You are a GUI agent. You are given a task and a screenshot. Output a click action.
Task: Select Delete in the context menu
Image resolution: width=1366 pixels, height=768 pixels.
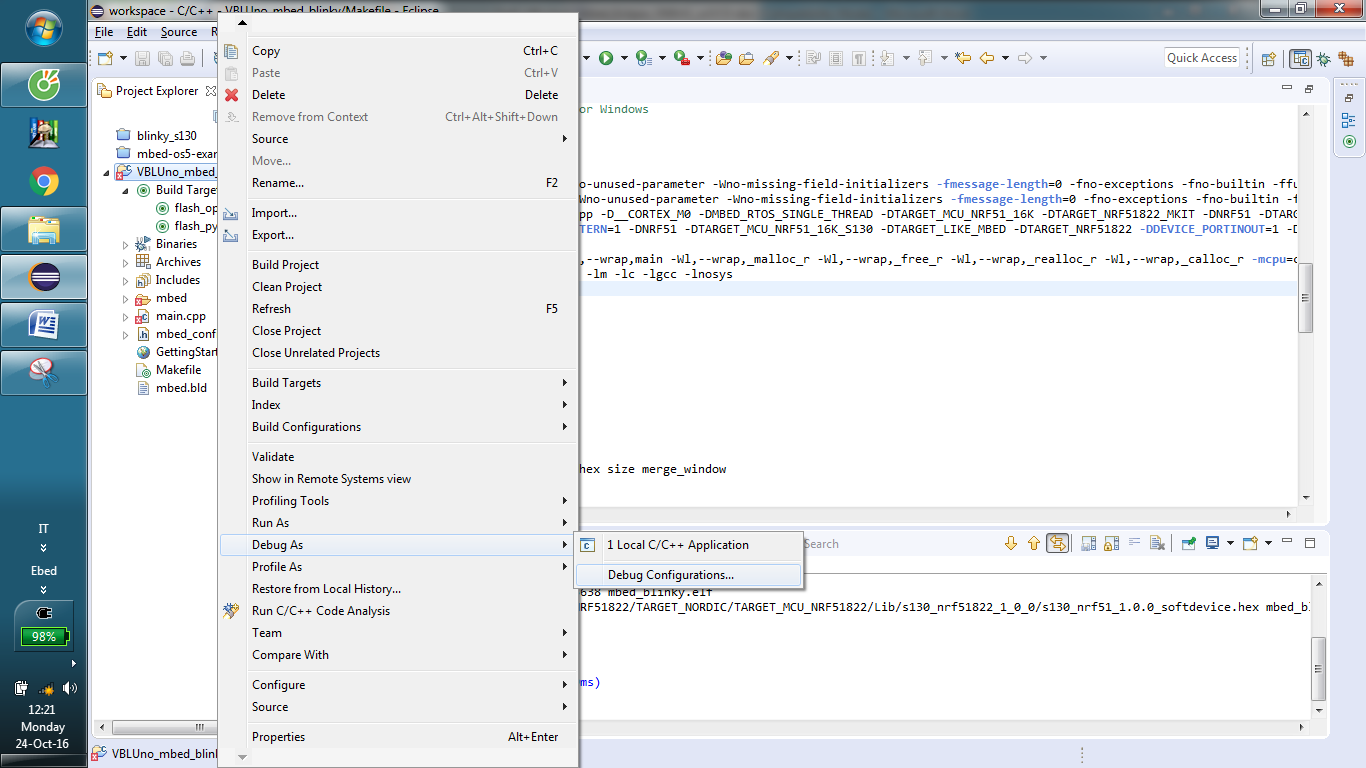coord(398,95)
